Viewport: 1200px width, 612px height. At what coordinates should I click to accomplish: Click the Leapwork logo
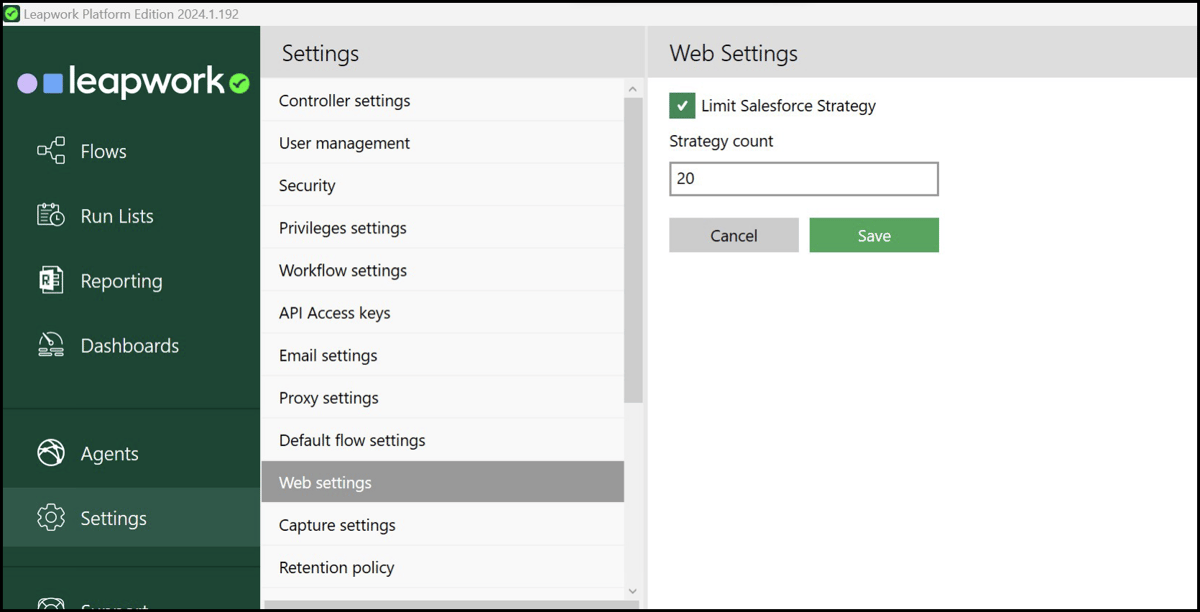tap(120, 82)
